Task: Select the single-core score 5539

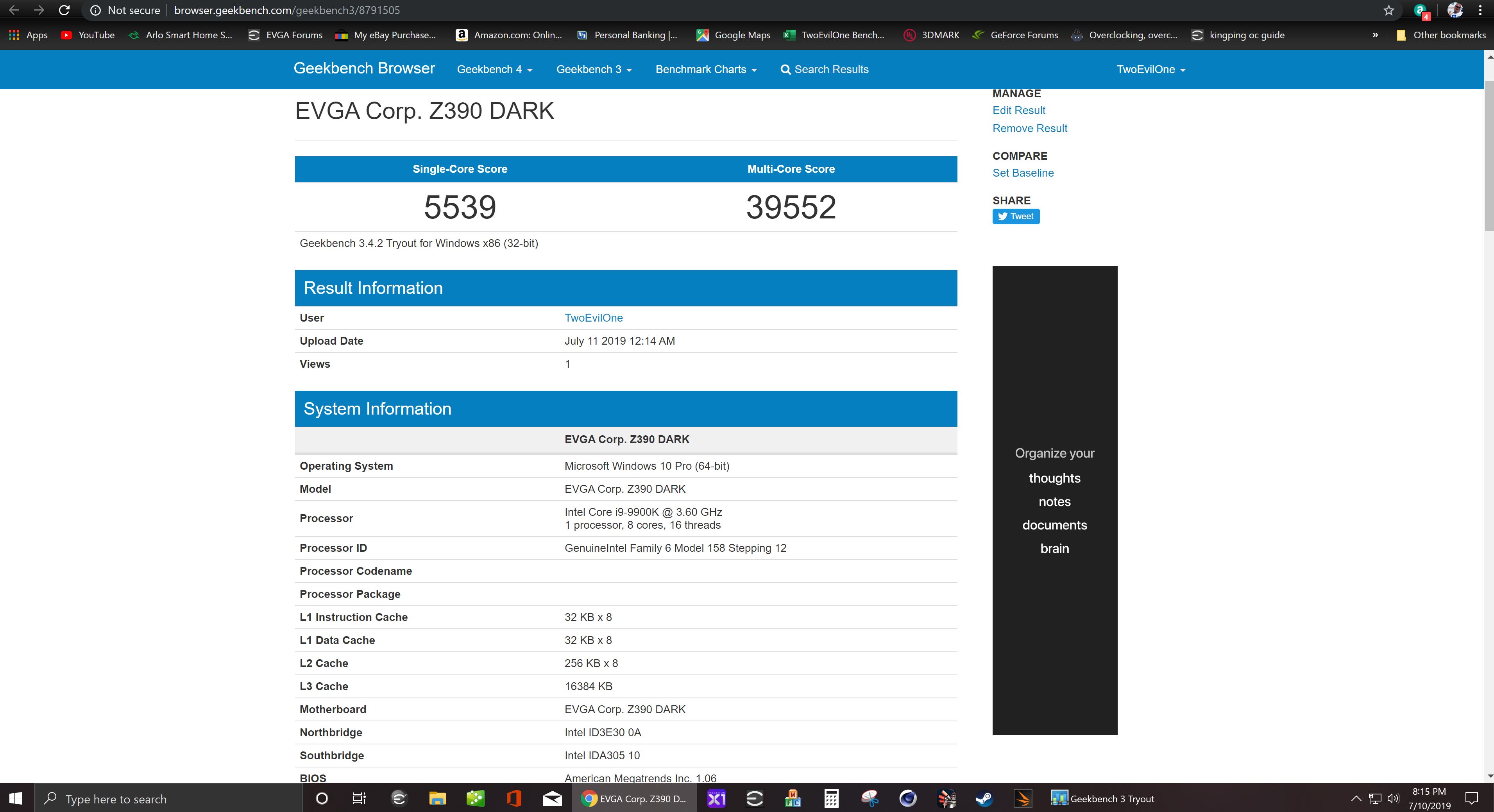Action: pyautogui.click(x=460, y=207)
